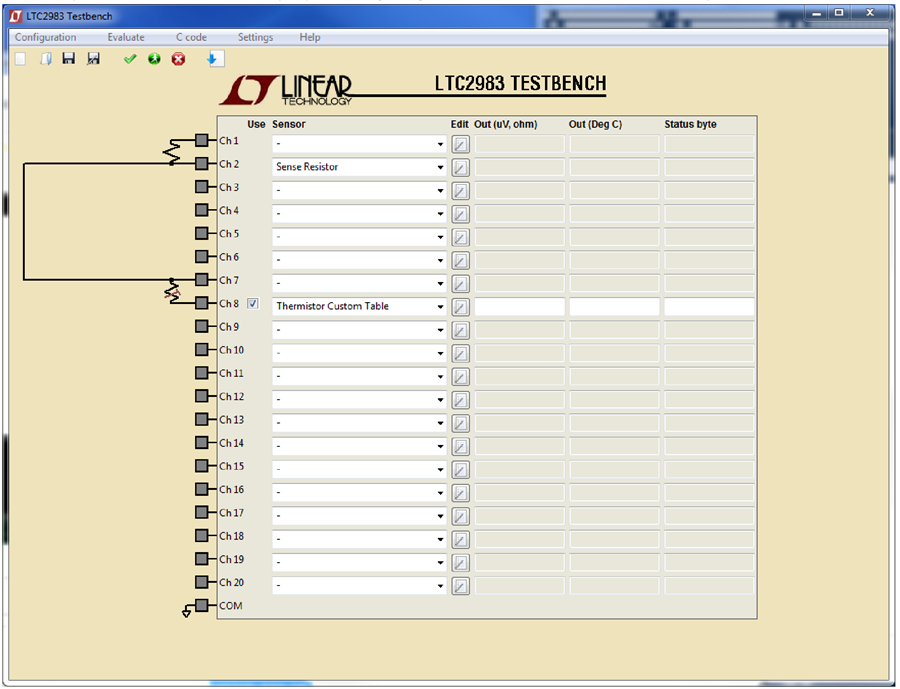This screenshot has height=689, width=900.
Task: Stop evaluation with the red X icon
Action: point(179,59)
